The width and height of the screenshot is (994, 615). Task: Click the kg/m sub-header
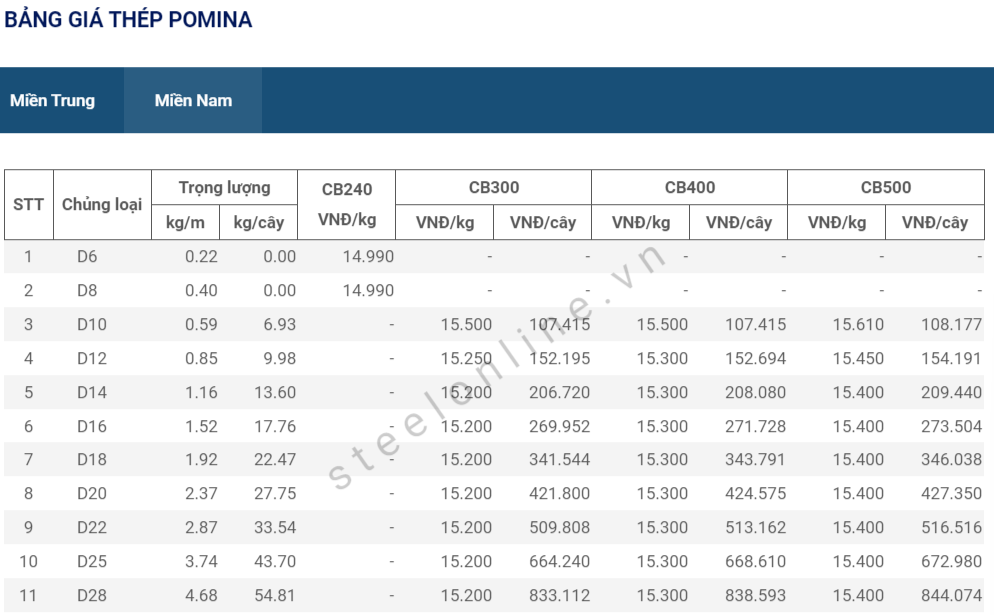pos(185,223)
